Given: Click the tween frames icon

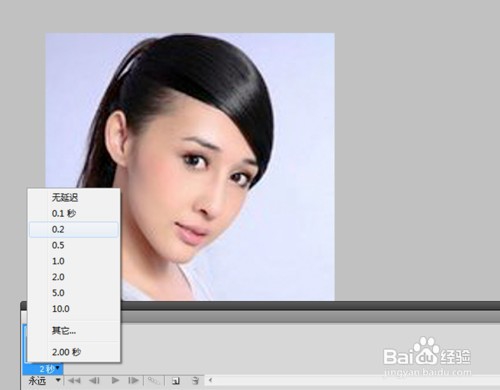Looking at the screenshot, I should 154,380.
